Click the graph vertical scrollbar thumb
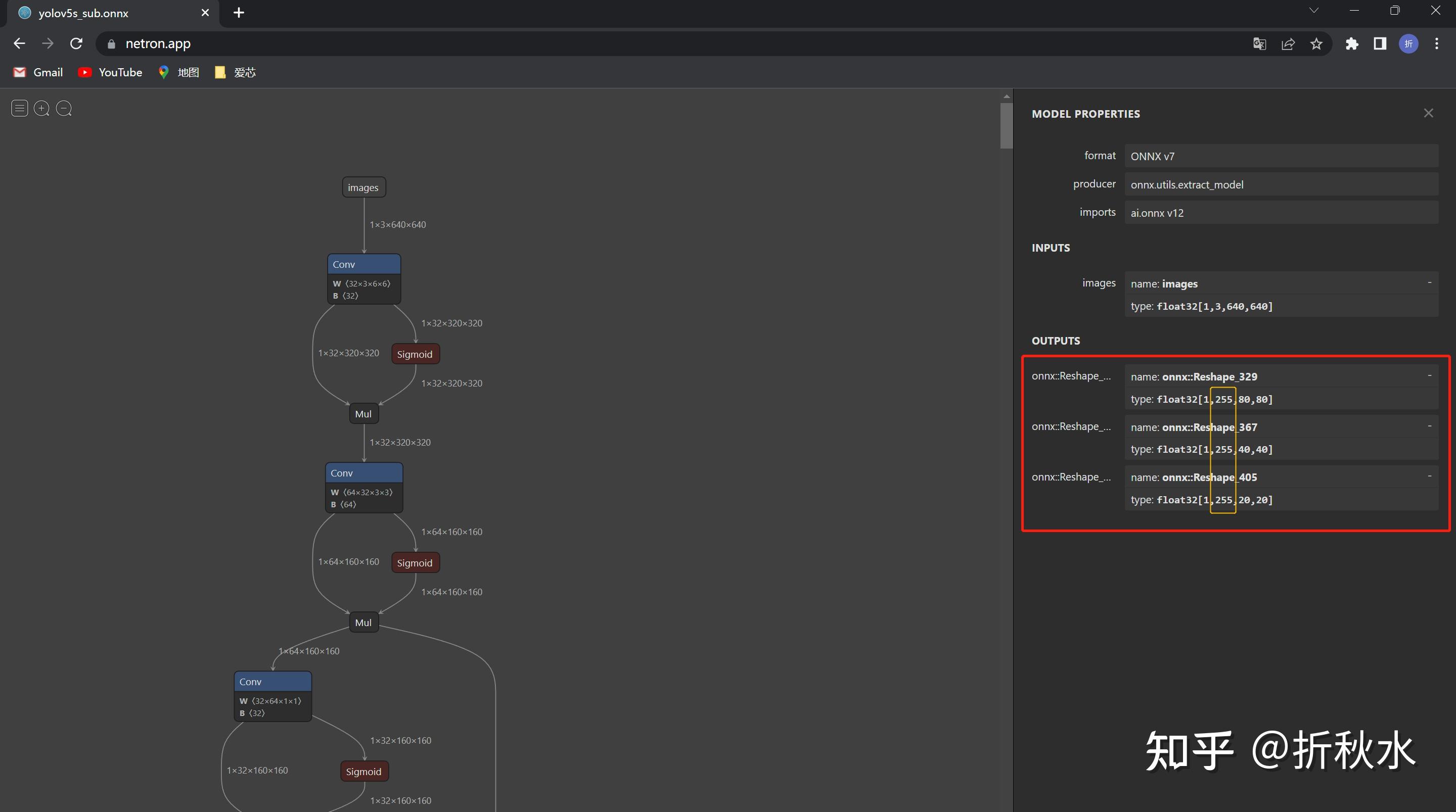 1006,125
